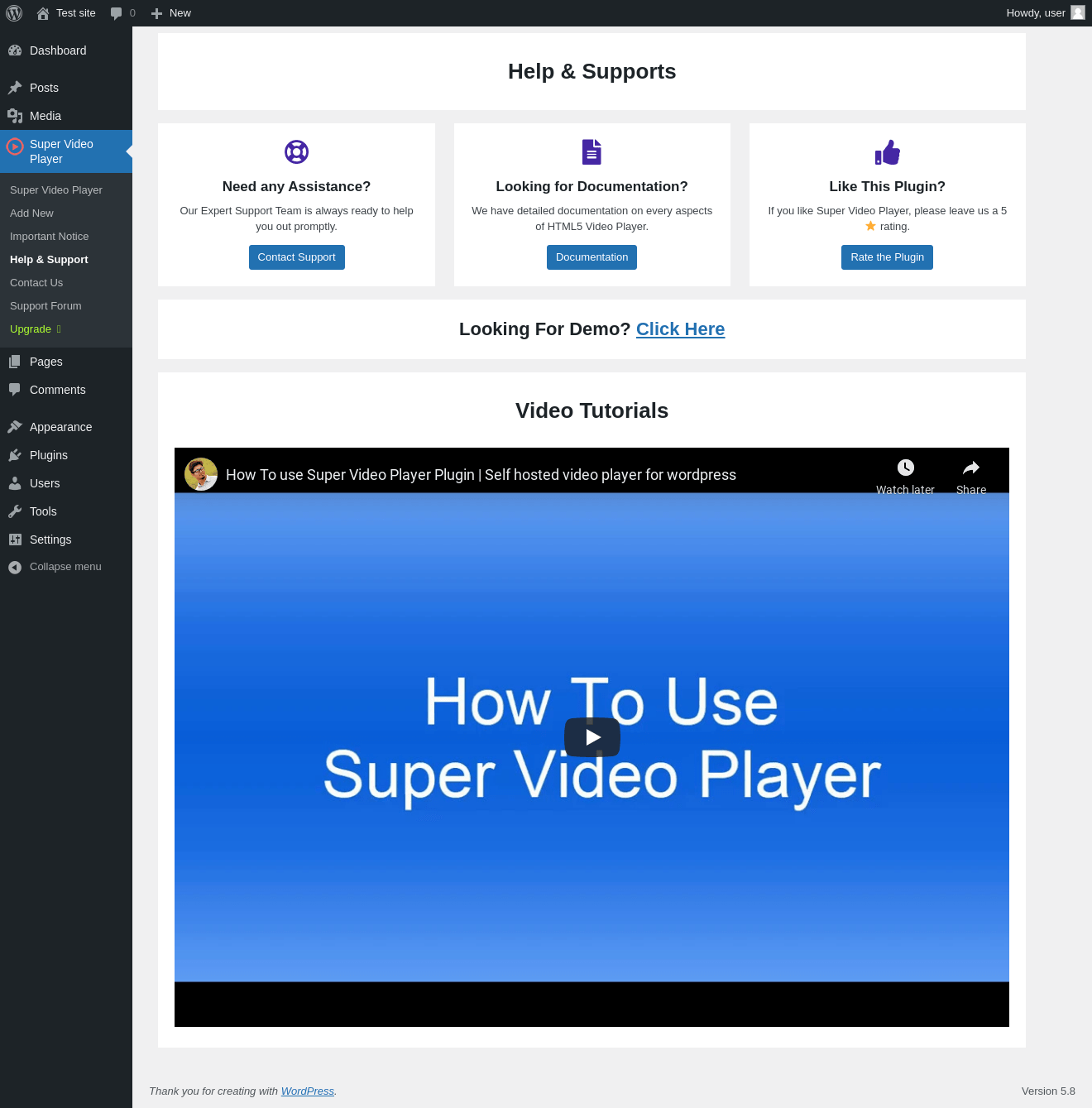Click the Like This Plugin? heading

888,187
